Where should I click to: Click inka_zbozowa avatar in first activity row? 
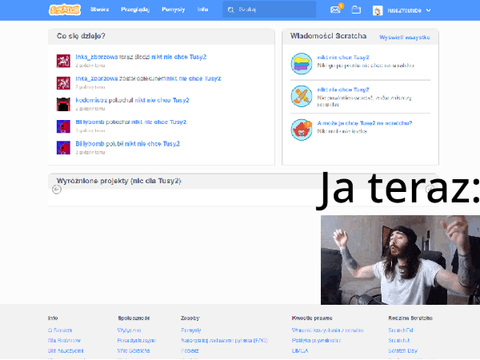pos(63,61)
